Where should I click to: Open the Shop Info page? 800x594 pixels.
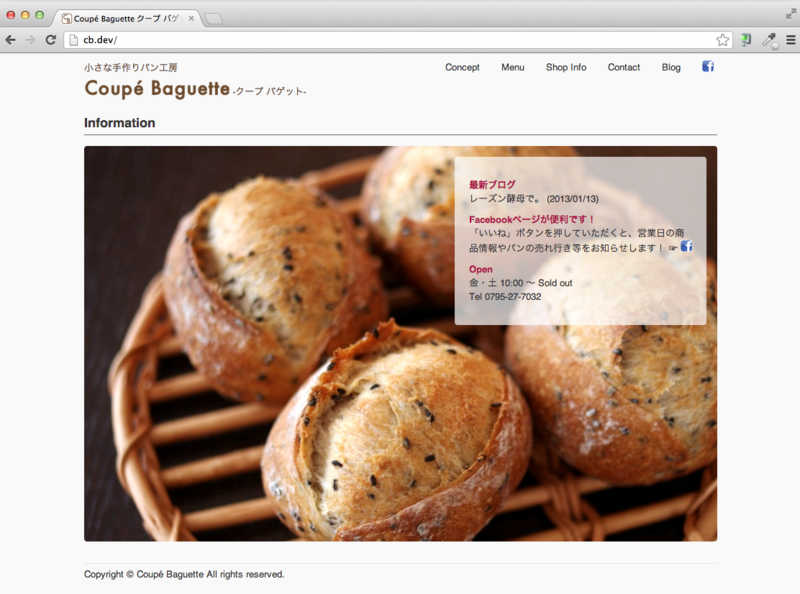coord(565,67)
